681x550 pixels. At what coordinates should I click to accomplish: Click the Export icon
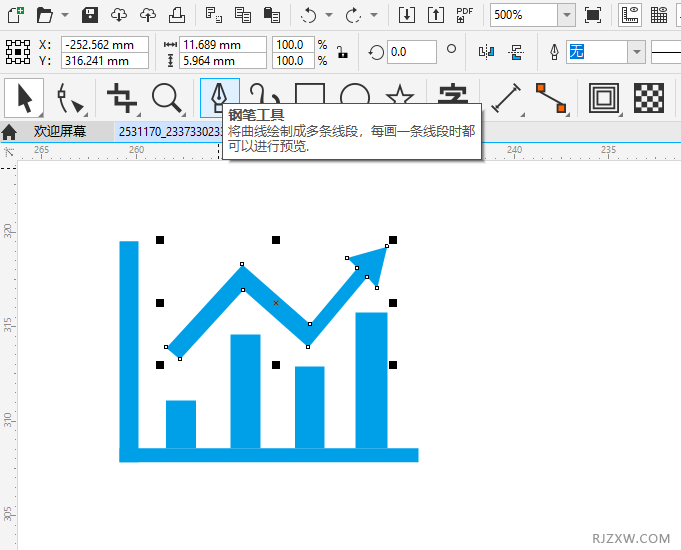tap(436, 15)
